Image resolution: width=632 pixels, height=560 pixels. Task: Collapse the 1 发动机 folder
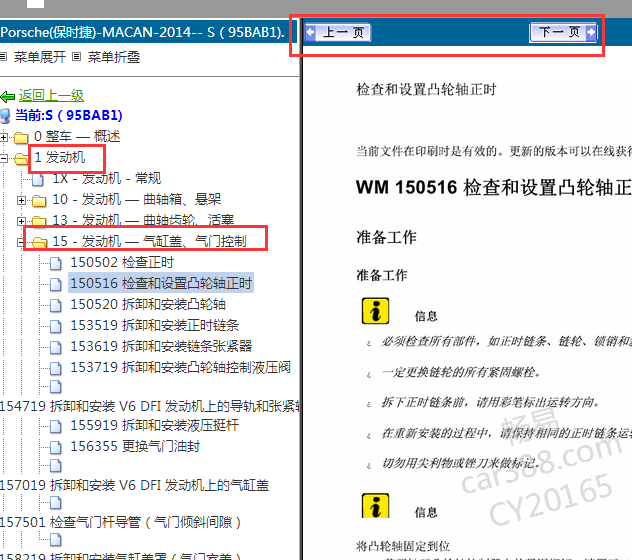[x=4, y=158]
